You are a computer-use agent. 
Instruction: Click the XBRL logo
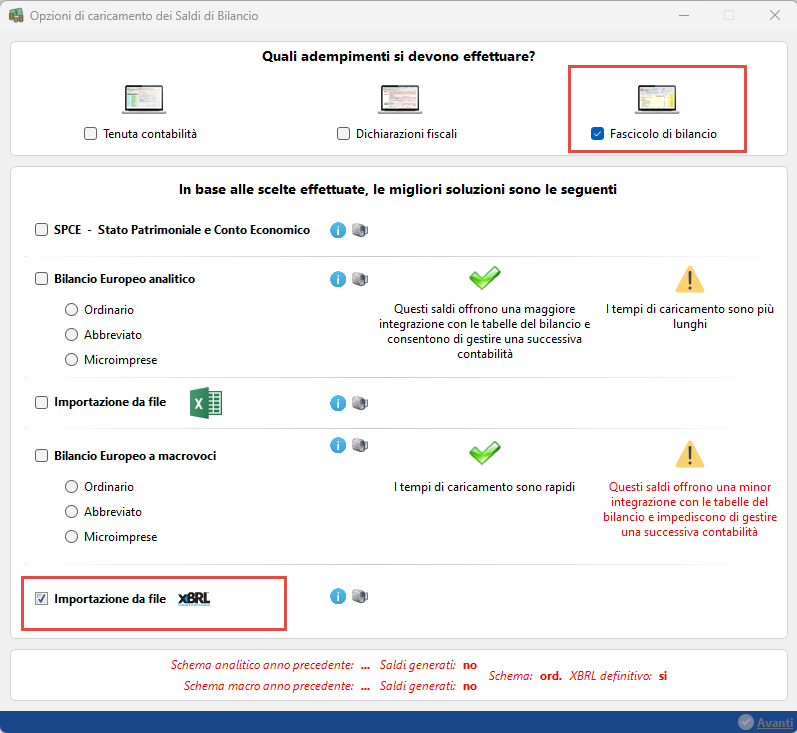click(194, 599)
